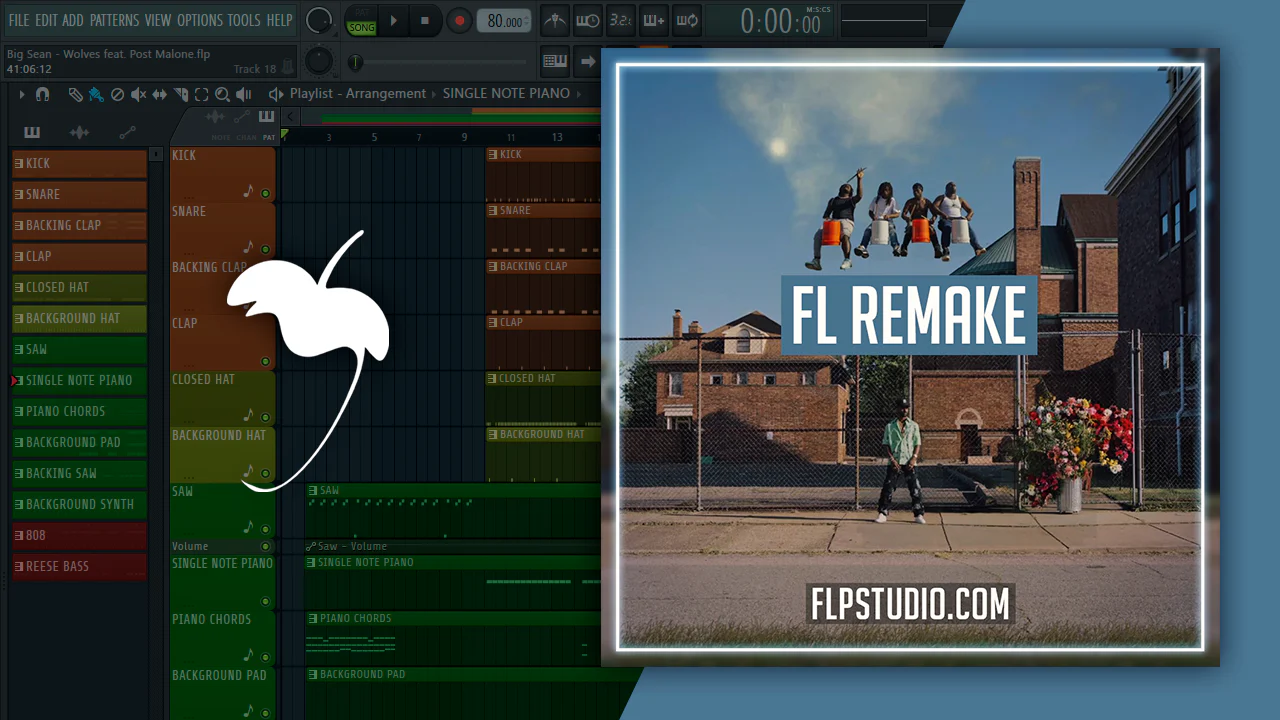This screenshot has width=1280, height=720.
Task: Select the REESE BASS pattern in picker
Action: [79, 566]
